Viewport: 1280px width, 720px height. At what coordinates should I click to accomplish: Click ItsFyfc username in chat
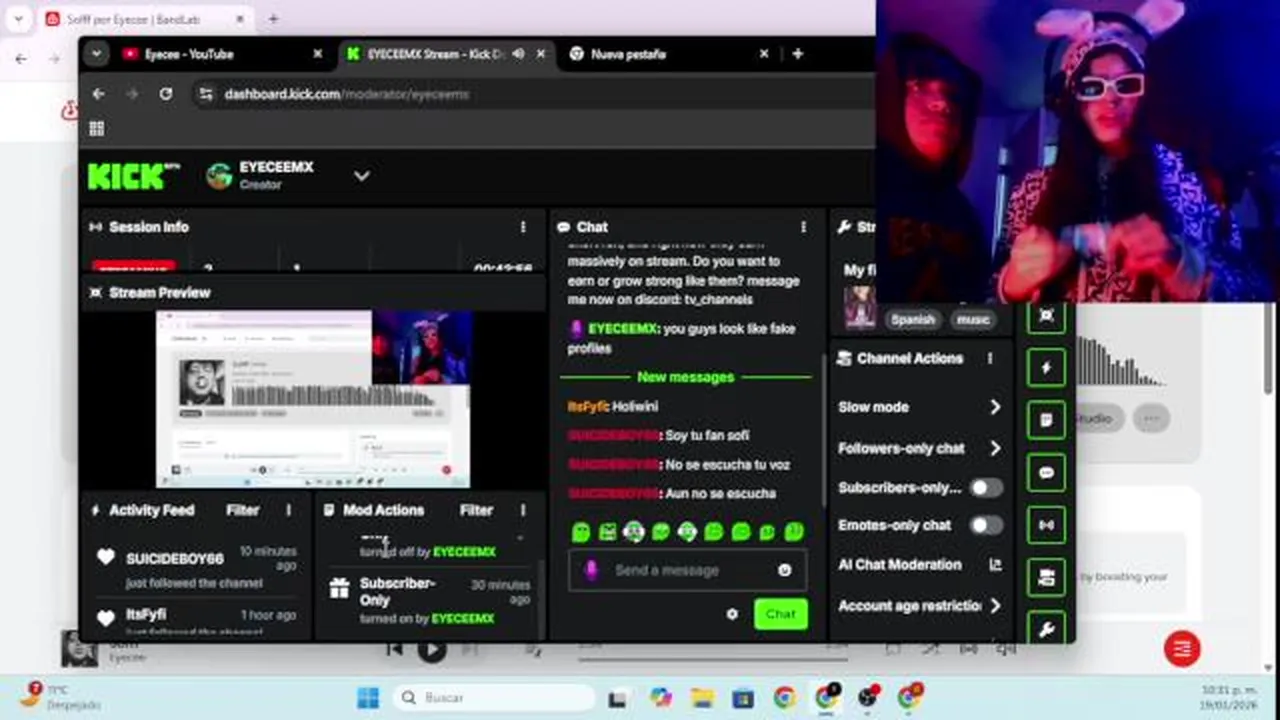pos(588,406)
